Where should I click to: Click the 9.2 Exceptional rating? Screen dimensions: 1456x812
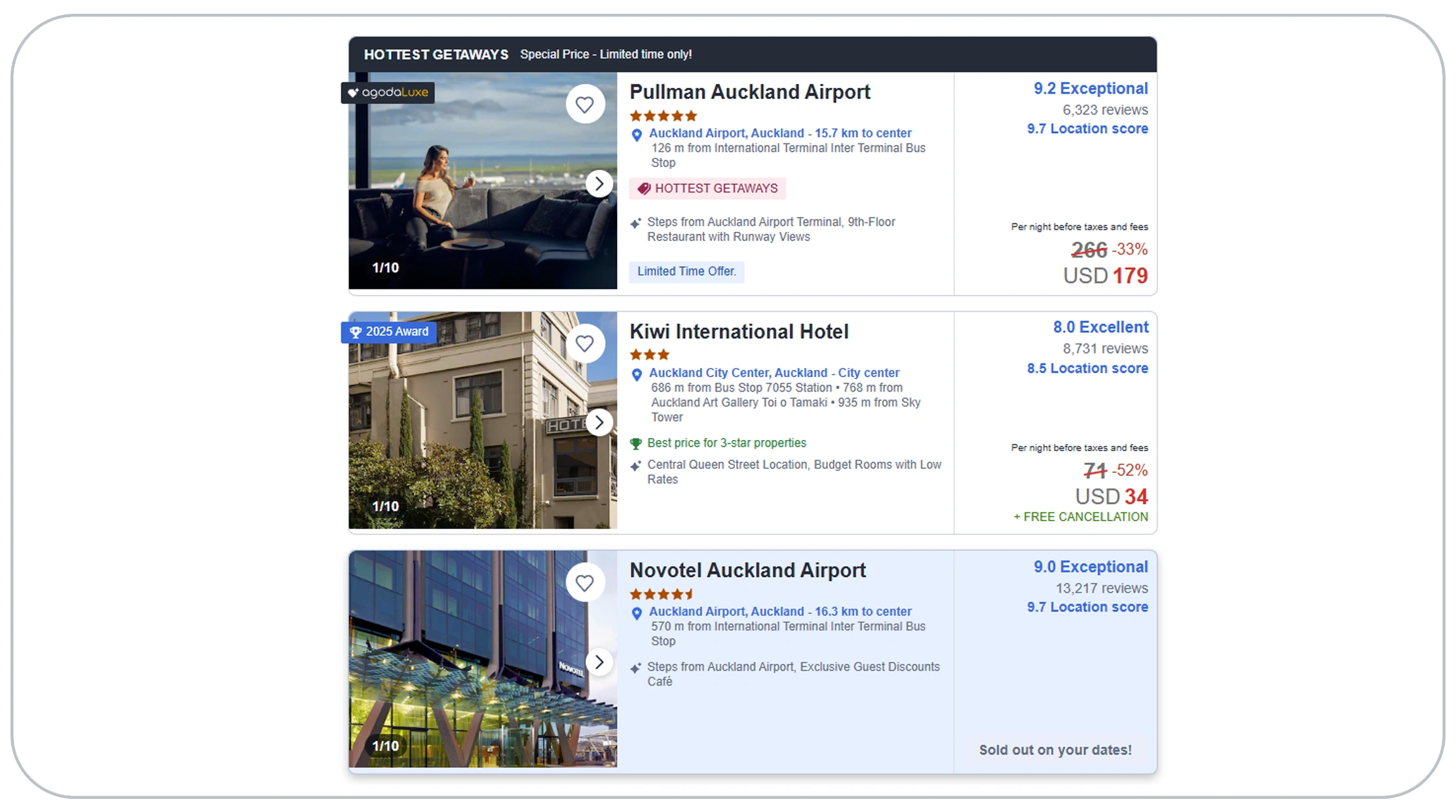pyautogui.click(x=1091, y=88)
